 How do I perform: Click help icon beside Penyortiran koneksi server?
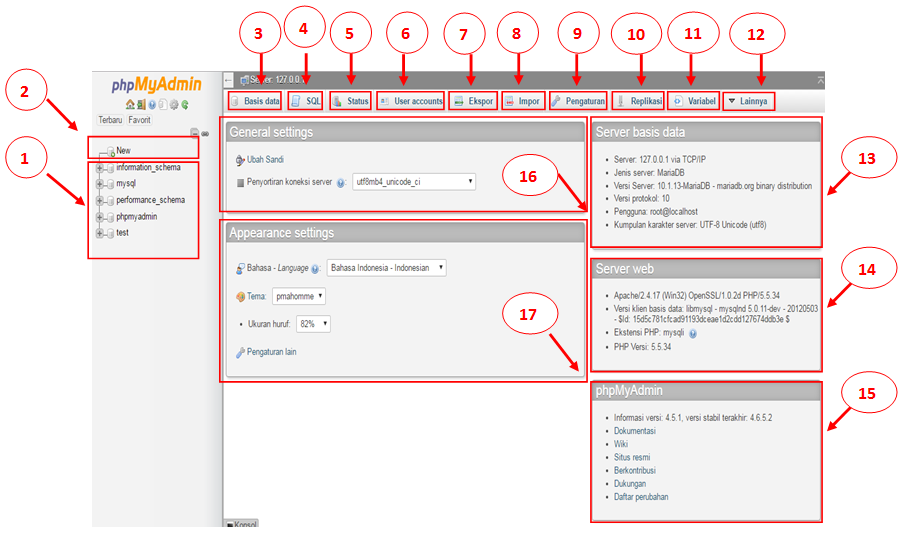(340, 183)
